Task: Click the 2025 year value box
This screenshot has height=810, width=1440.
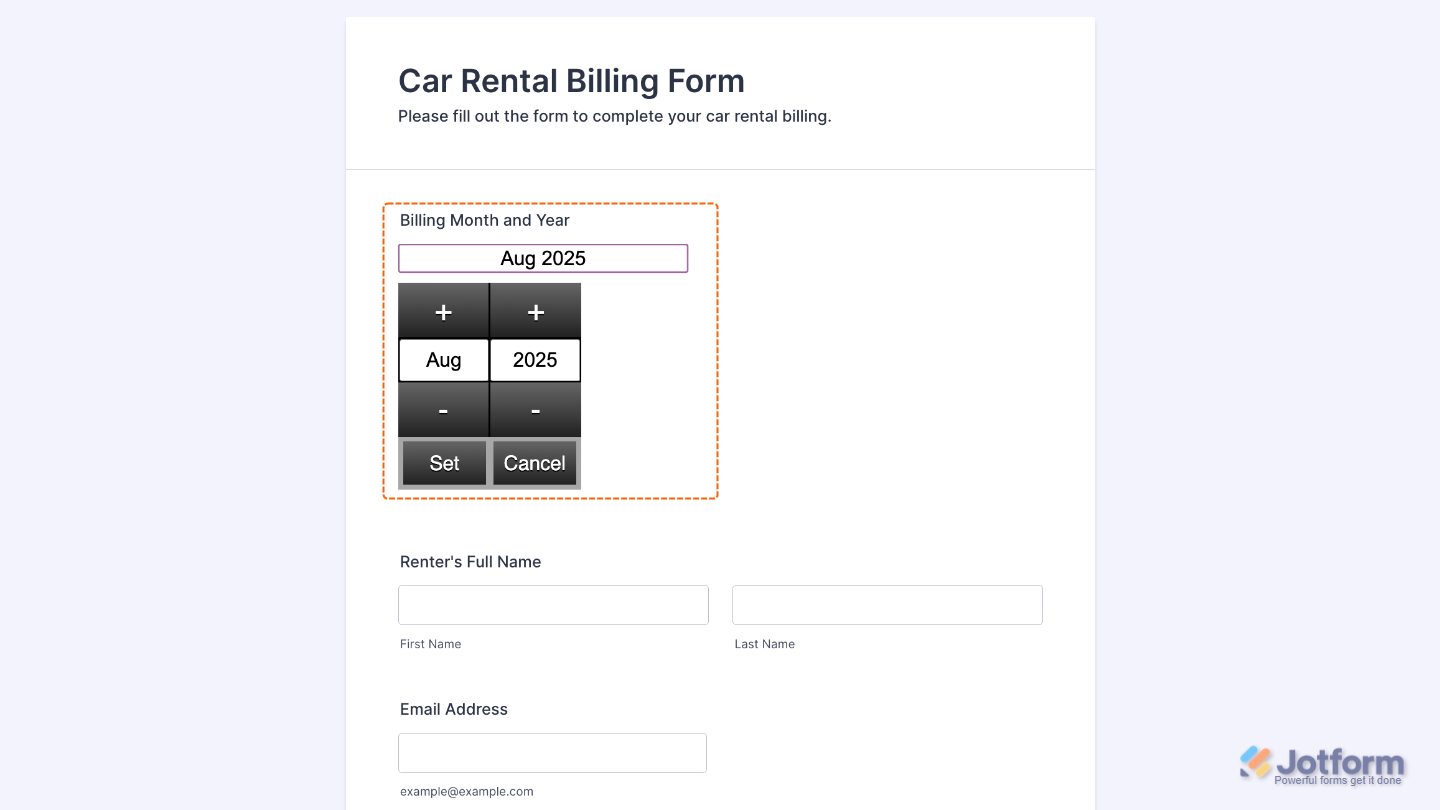Action: pos(535,360)
